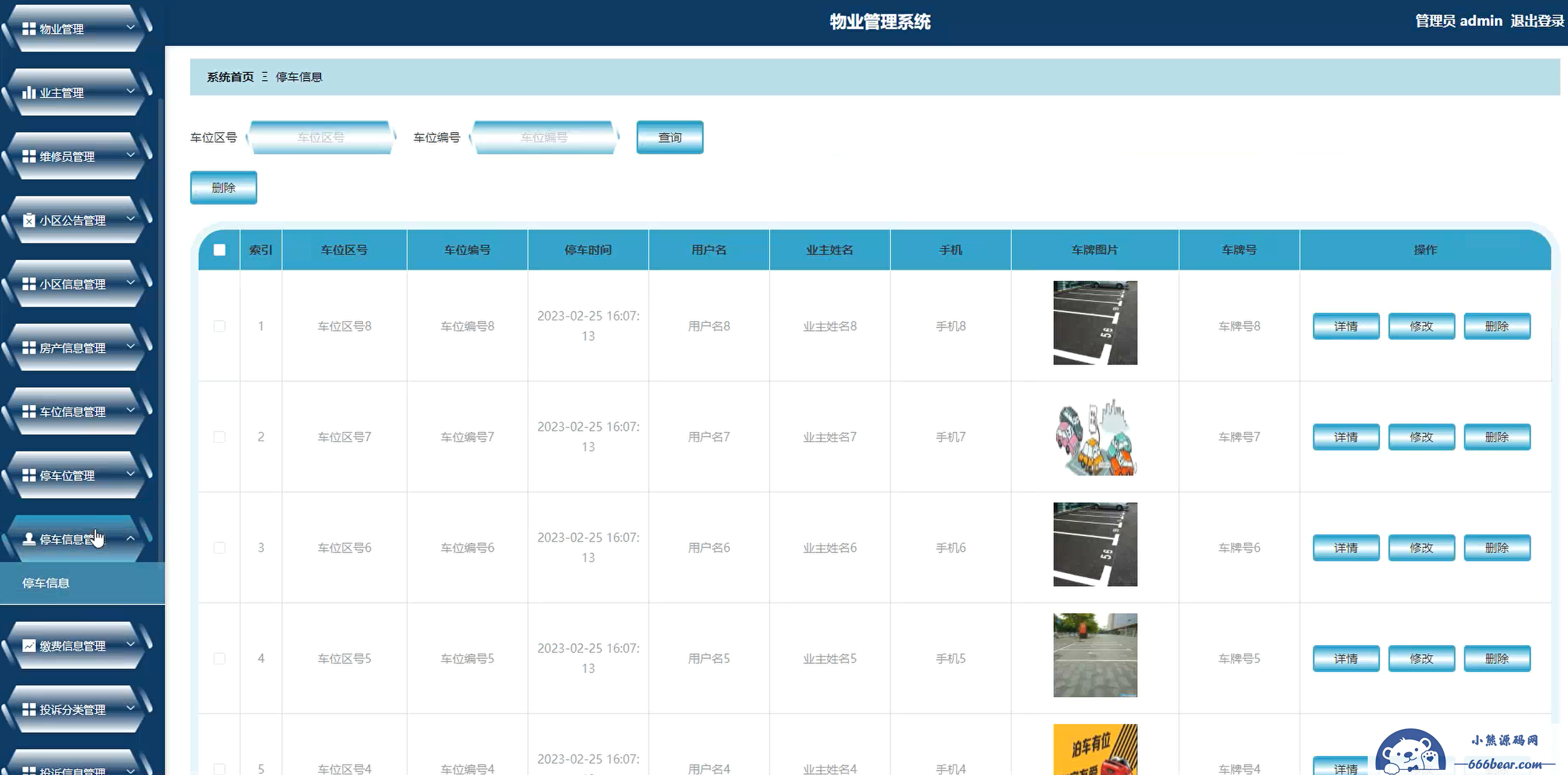Image resolution: width=1568 pixels, height=775 pixels.
Task: Click the 停车时间 column header
Action: (588, 250)
